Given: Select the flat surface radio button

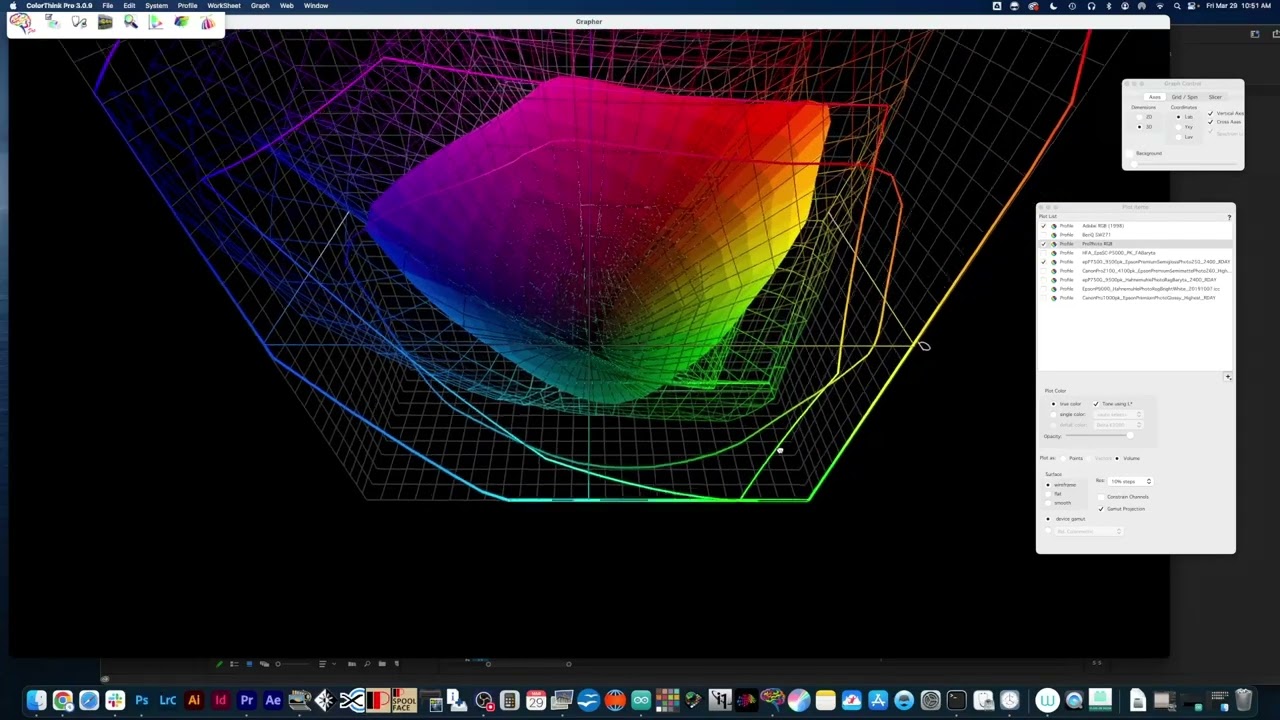Looking at the screenshot, I should (1048, 494).
